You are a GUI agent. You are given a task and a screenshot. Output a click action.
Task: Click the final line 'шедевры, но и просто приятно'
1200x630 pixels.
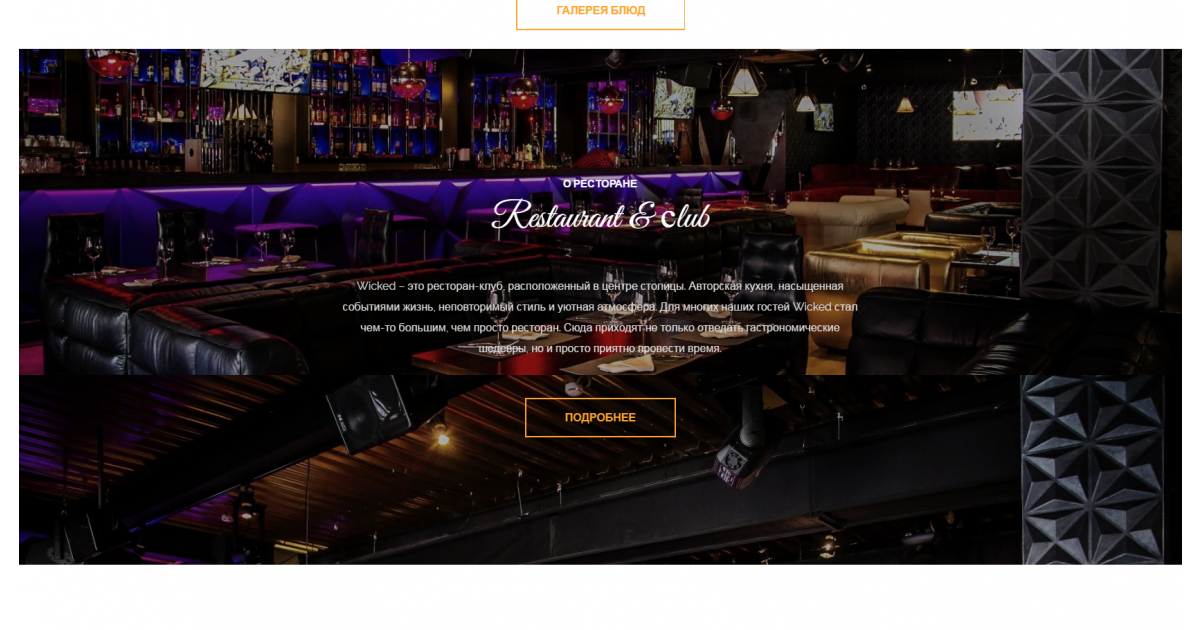[600, 349]
